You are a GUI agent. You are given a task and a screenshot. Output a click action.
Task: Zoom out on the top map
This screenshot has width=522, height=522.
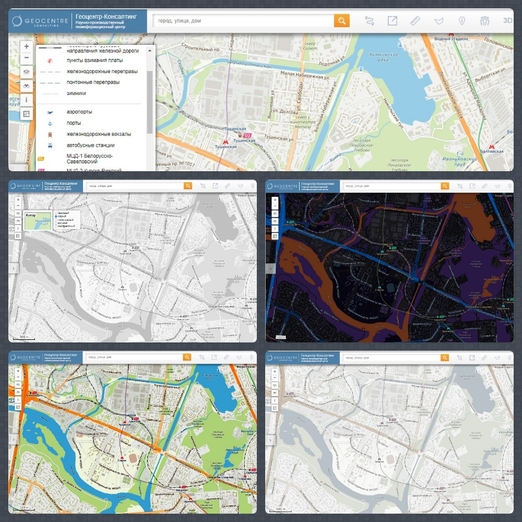point(27,58)
